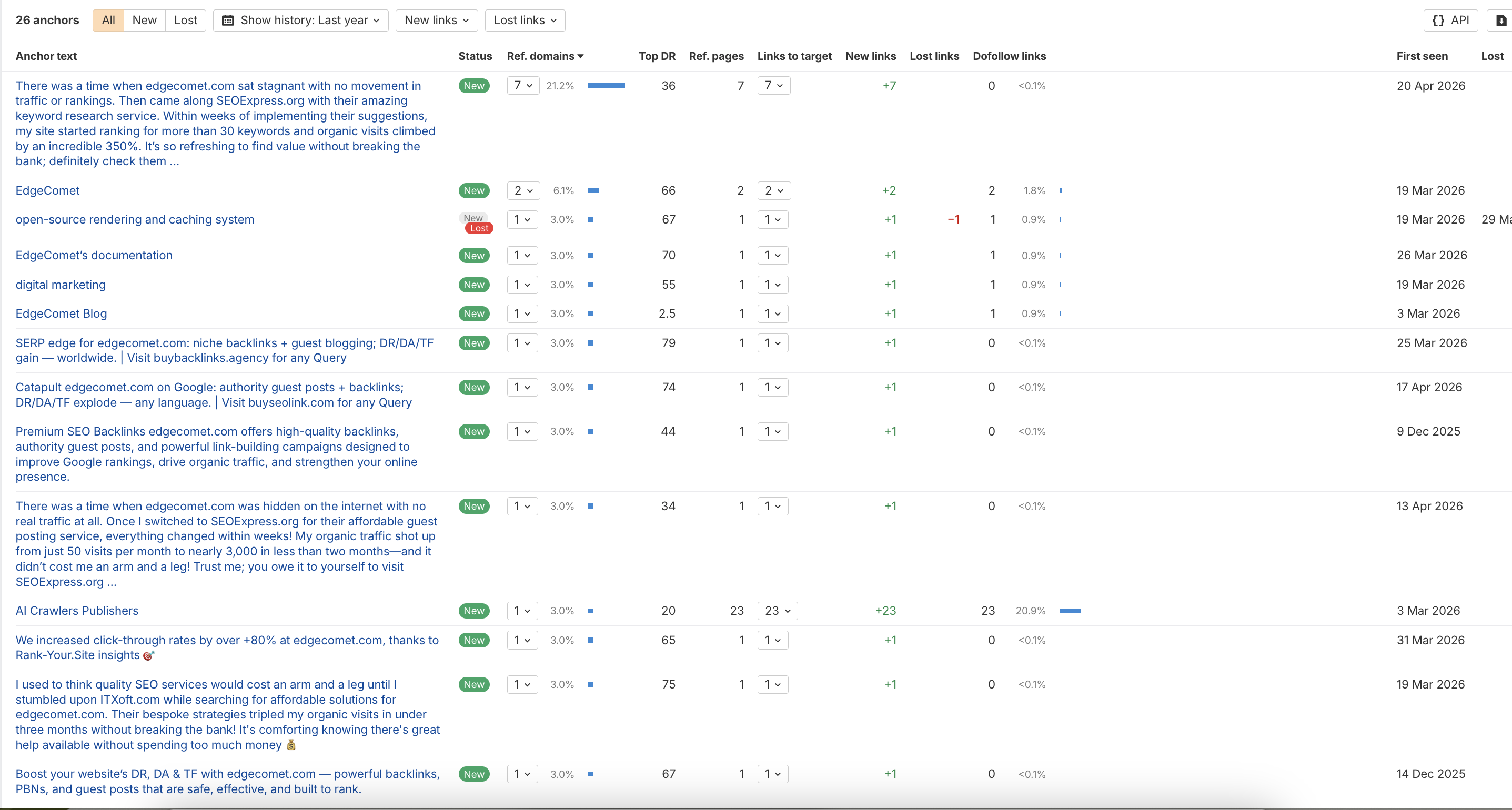Expand the 23 links to target dropdown
This screenshot has width=1512, height=810.
point(777,611)
